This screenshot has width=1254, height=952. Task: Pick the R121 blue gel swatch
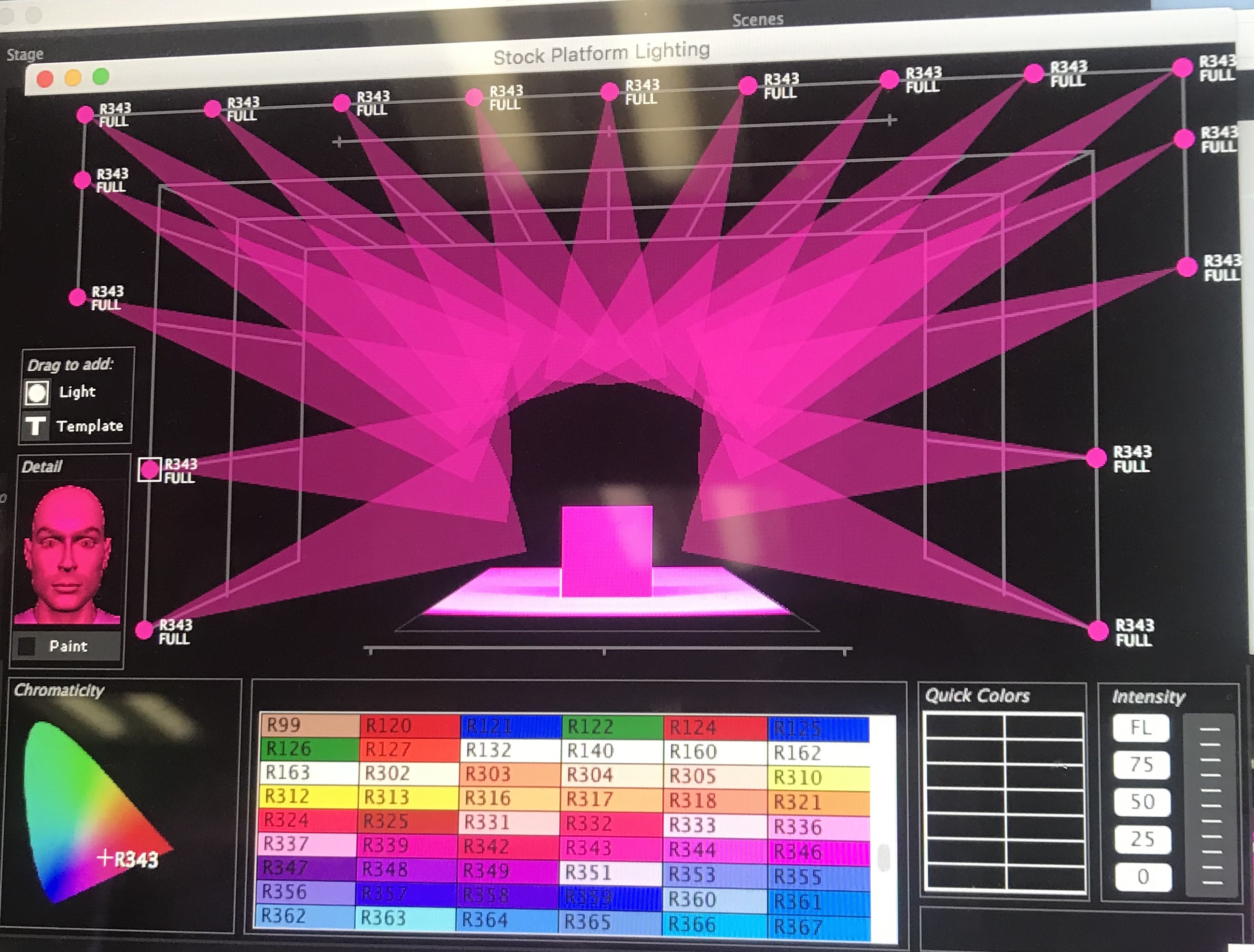(510, 727)
